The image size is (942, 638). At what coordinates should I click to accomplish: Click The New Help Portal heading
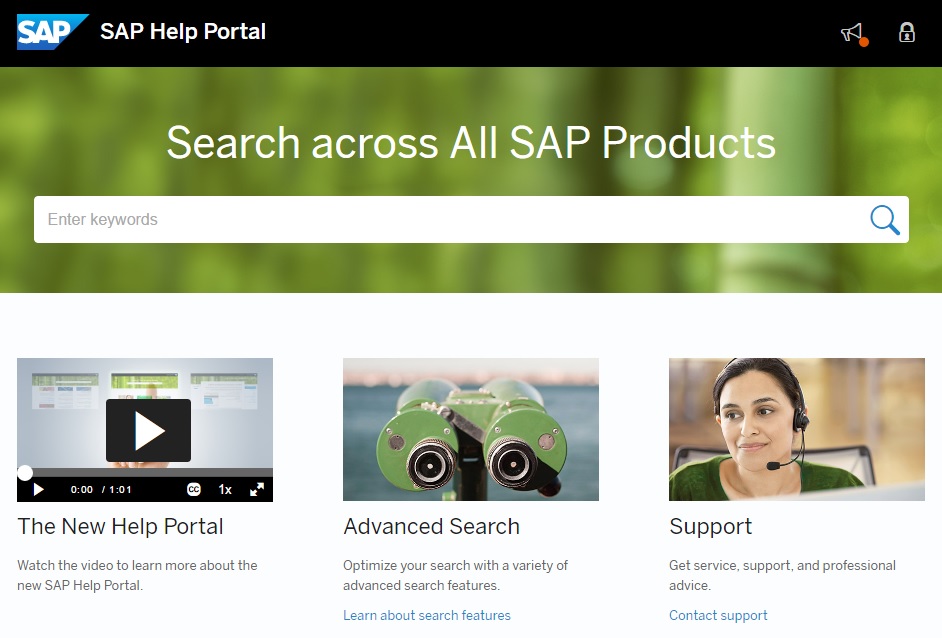(120, 527)
